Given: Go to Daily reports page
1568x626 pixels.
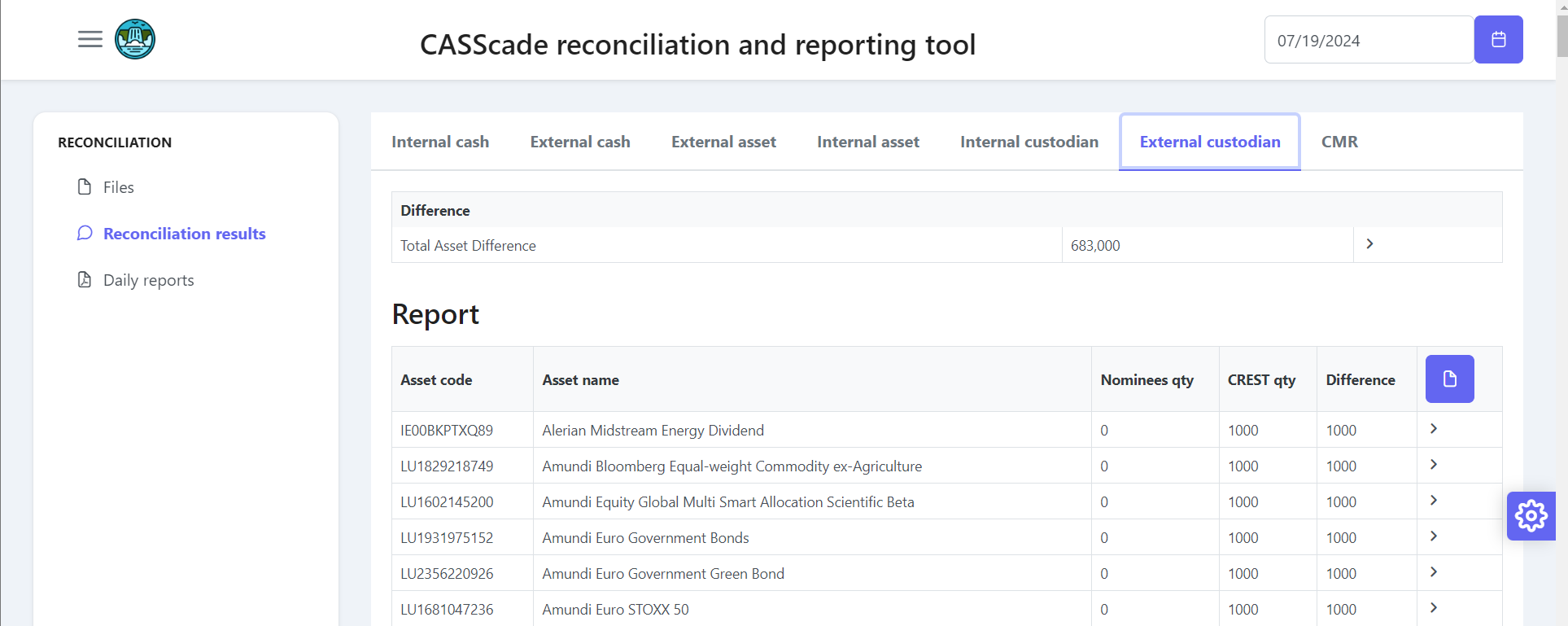Looking at the screenshot, I should pyautogui.click(x=148, y=280).
